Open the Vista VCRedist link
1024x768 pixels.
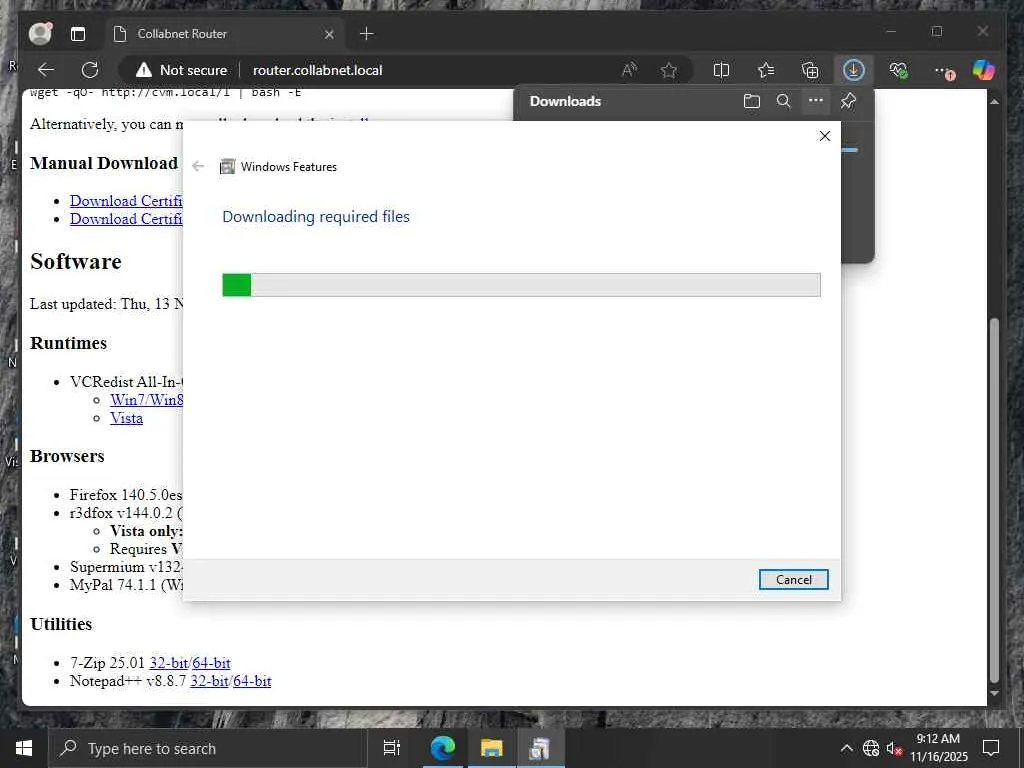pyautogui.click(x=126, y=418)
